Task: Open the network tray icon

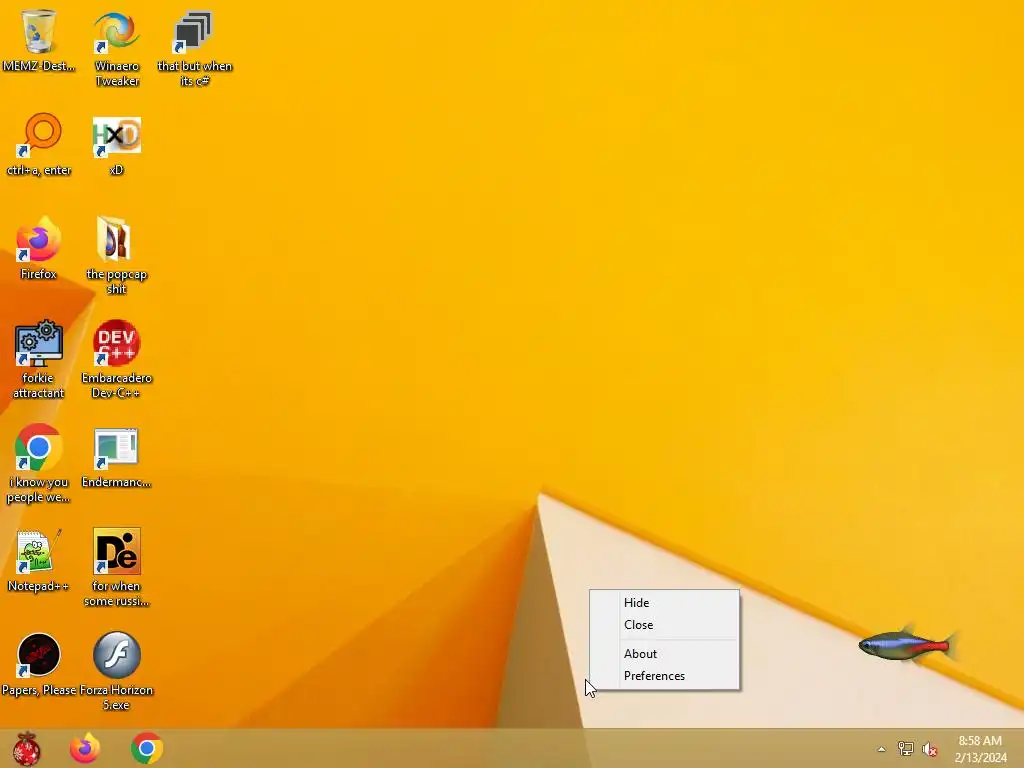Action: pos(905,749)
